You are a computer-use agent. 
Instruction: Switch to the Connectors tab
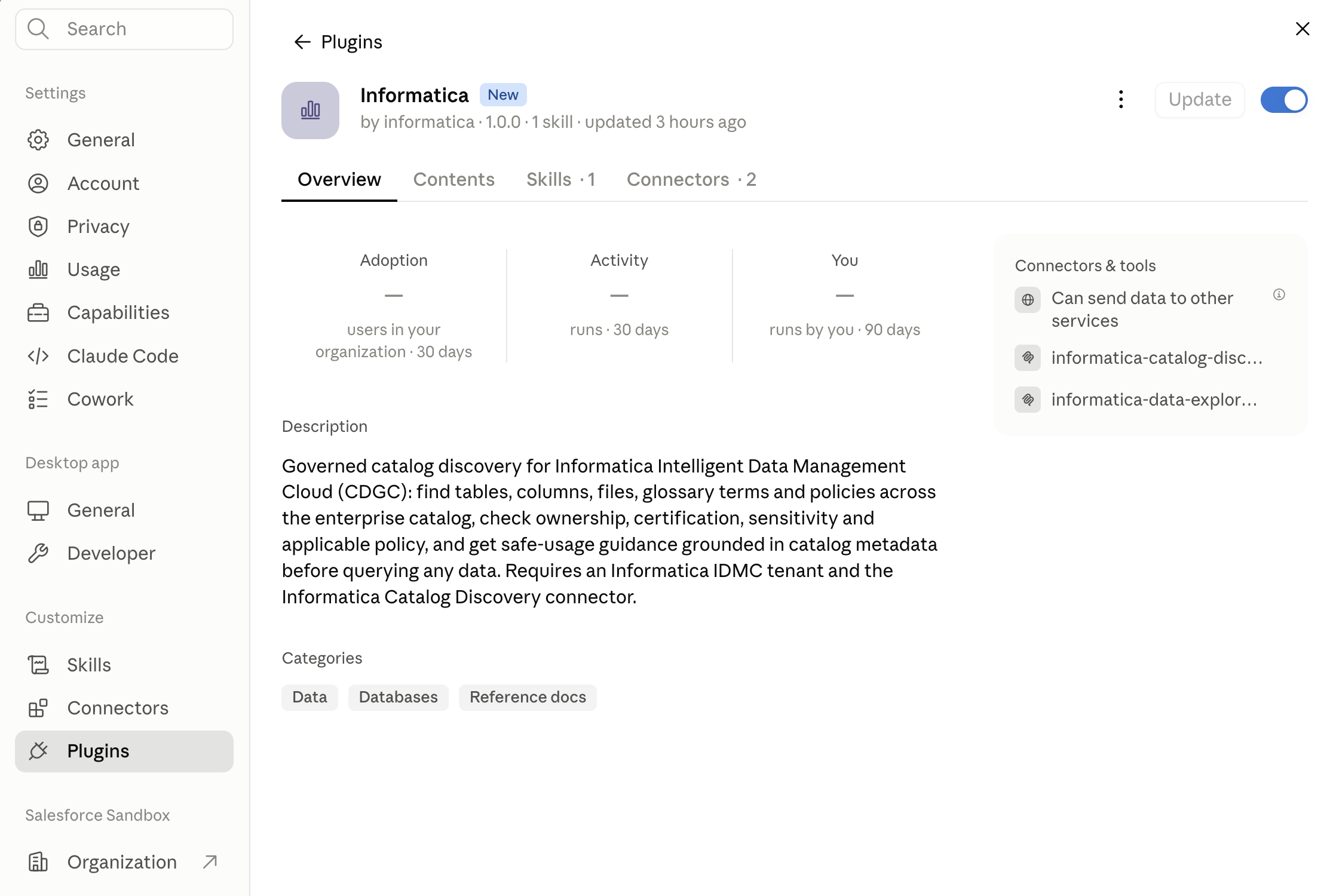coord(691,179)
